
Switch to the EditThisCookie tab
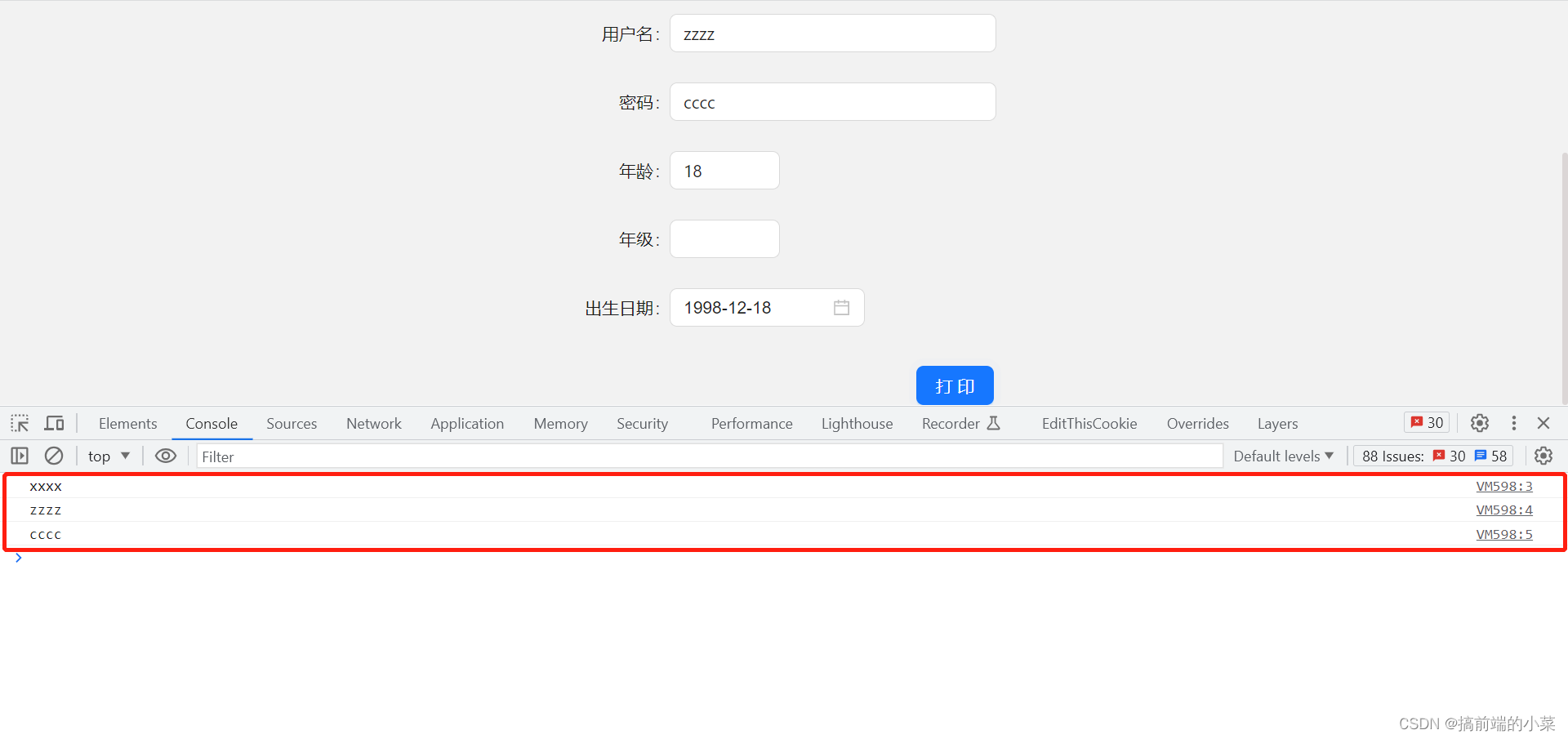[1089, 423]
